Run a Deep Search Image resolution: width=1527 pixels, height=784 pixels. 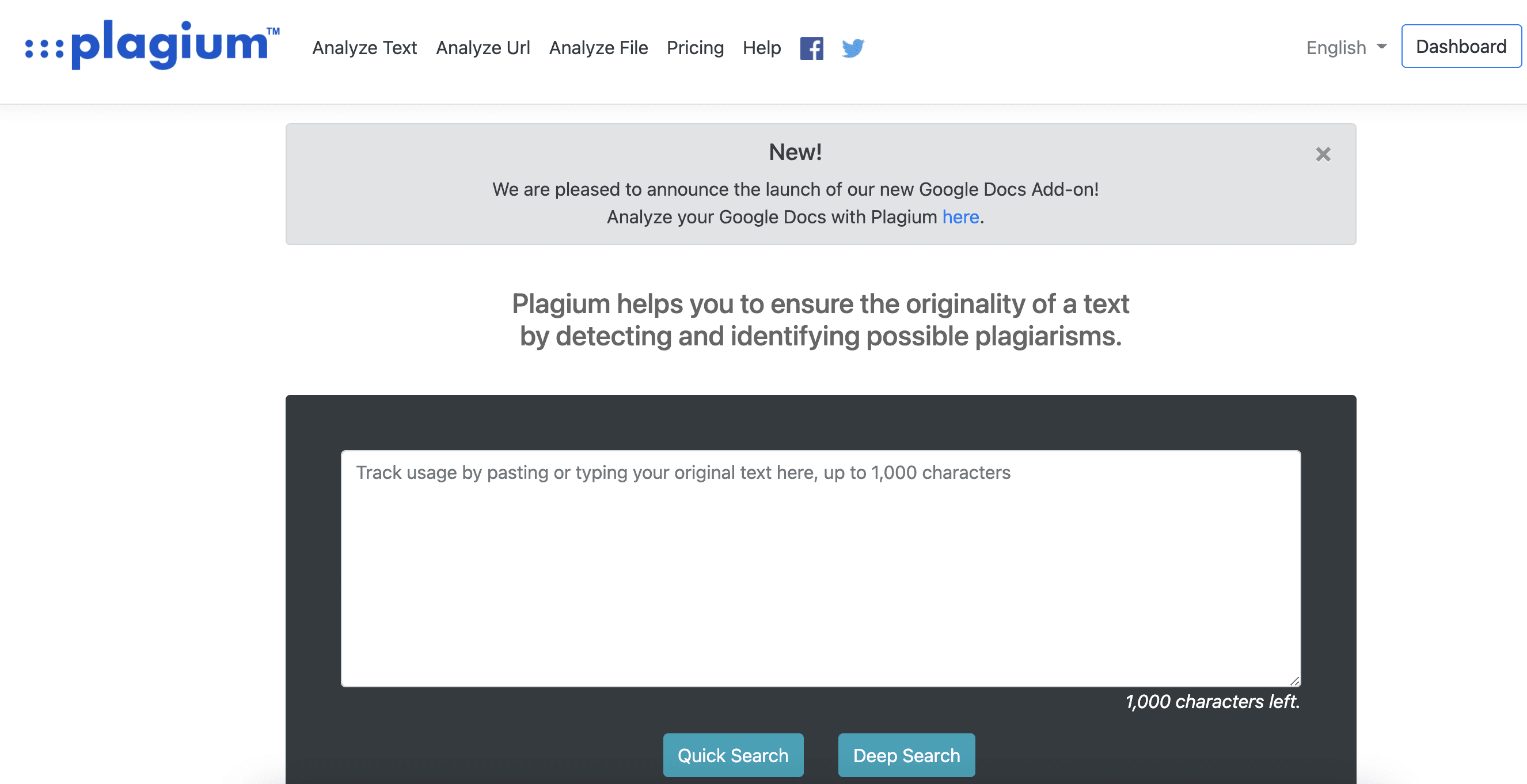(906, 755)
